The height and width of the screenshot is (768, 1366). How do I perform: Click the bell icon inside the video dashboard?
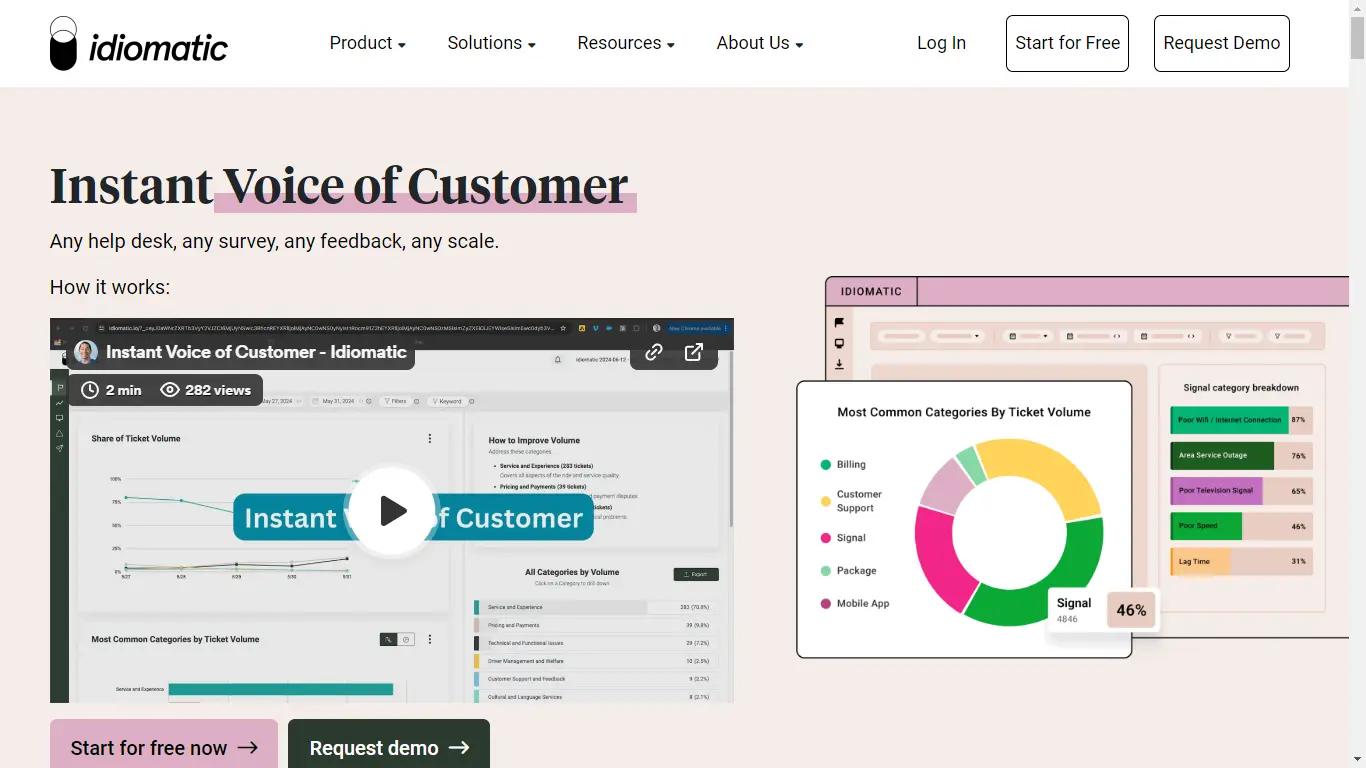click(x=558, y=359)
